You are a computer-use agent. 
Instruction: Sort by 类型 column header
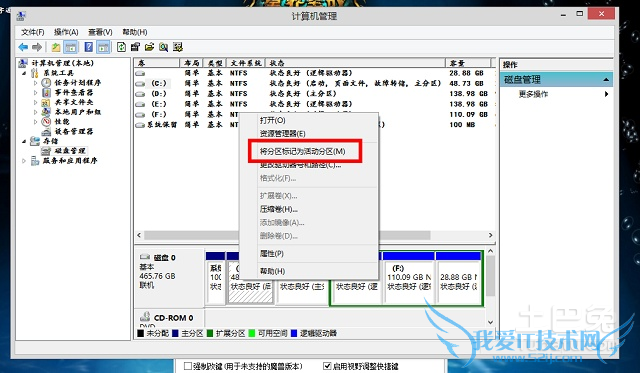click(x=215, y=63)
